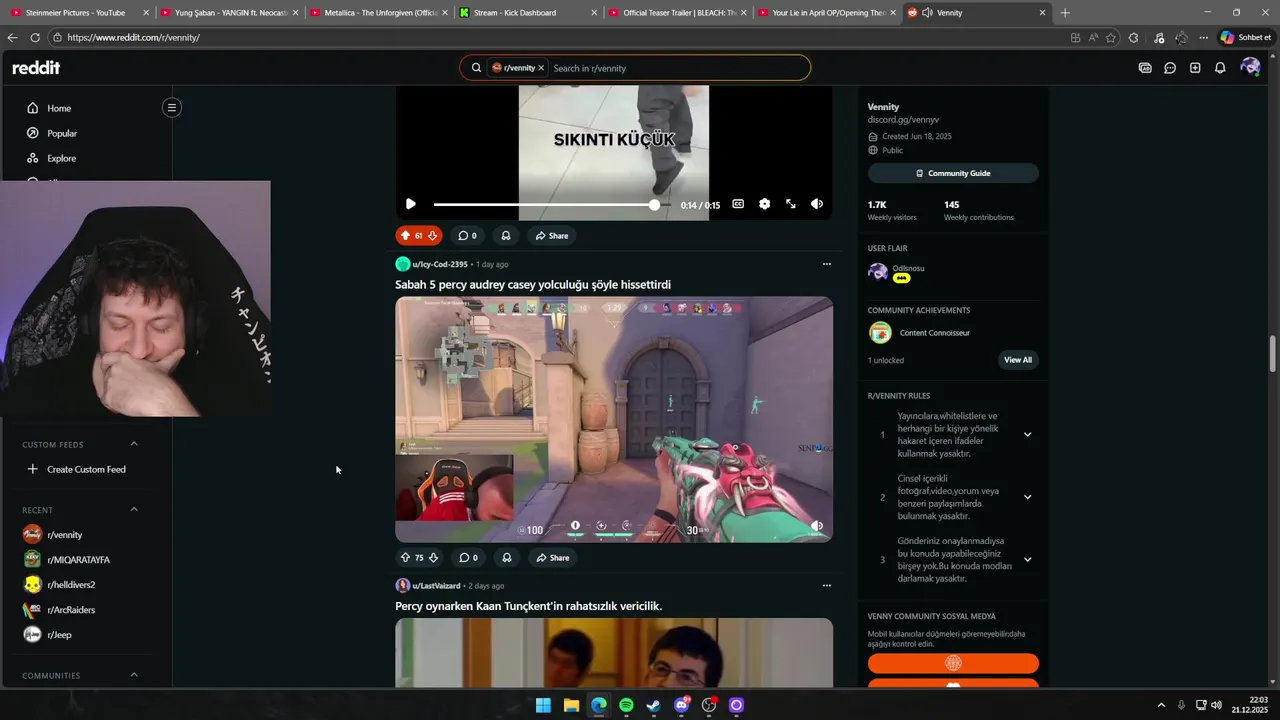Give award on the 61-vote video post
This screenshot has height=720, width=1280.
click(x=506, y=236)
